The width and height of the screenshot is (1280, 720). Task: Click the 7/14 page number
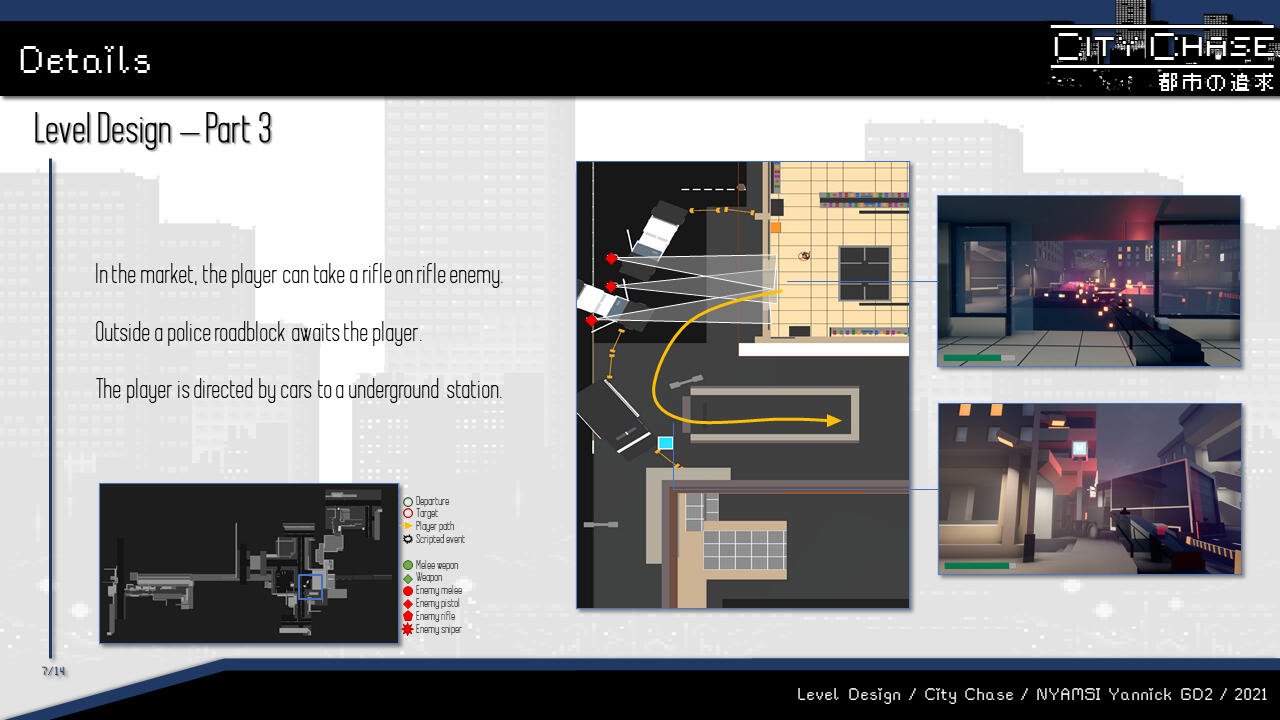pos(54,671)
